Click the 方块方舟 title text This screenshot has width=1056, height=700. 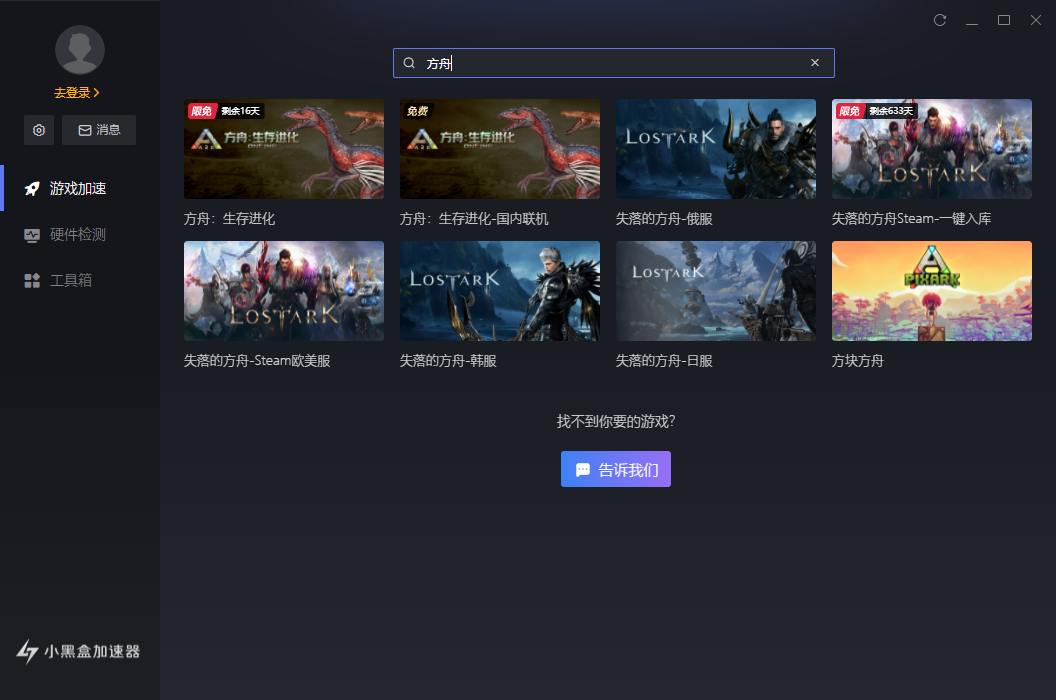coord(857,361)
